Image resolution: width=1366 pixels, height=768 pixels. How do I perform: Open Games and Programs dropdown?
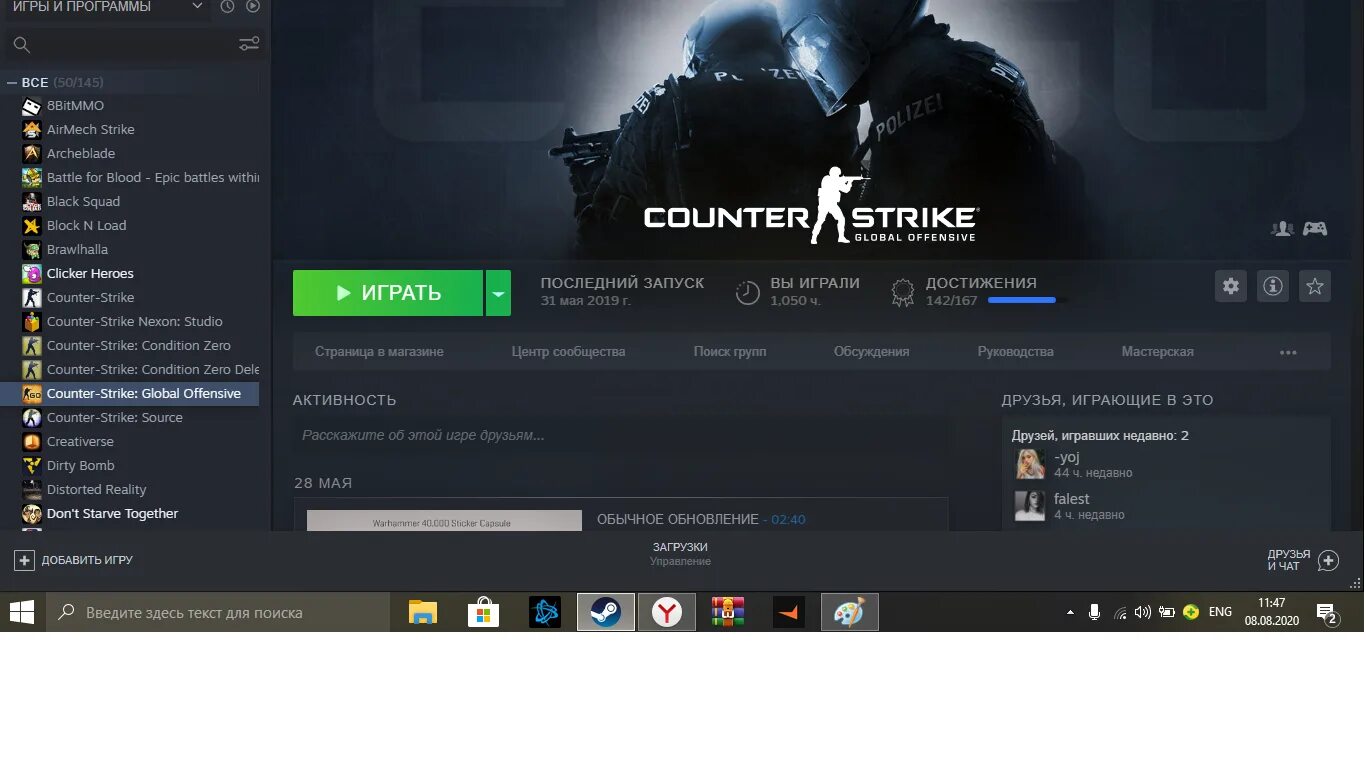click(x=108, y=7)
